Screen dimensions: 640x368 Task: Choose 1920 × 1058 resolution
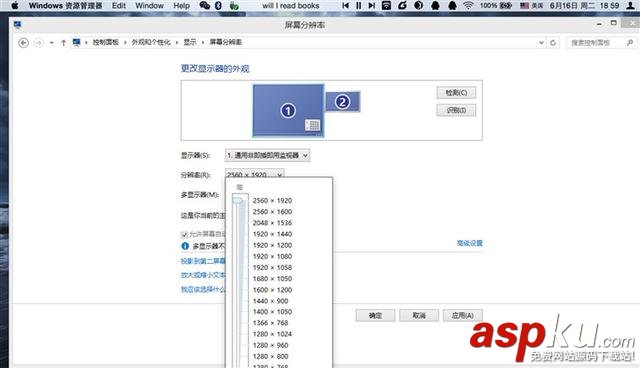tap(272, 268)
